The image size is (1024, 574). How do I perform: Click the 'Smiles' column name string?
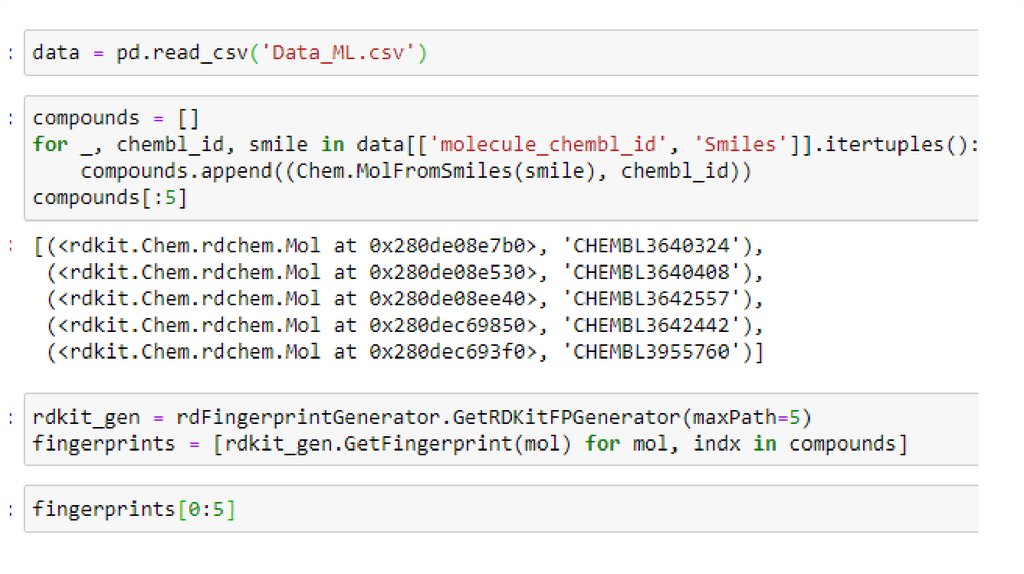tap(741, 144)
